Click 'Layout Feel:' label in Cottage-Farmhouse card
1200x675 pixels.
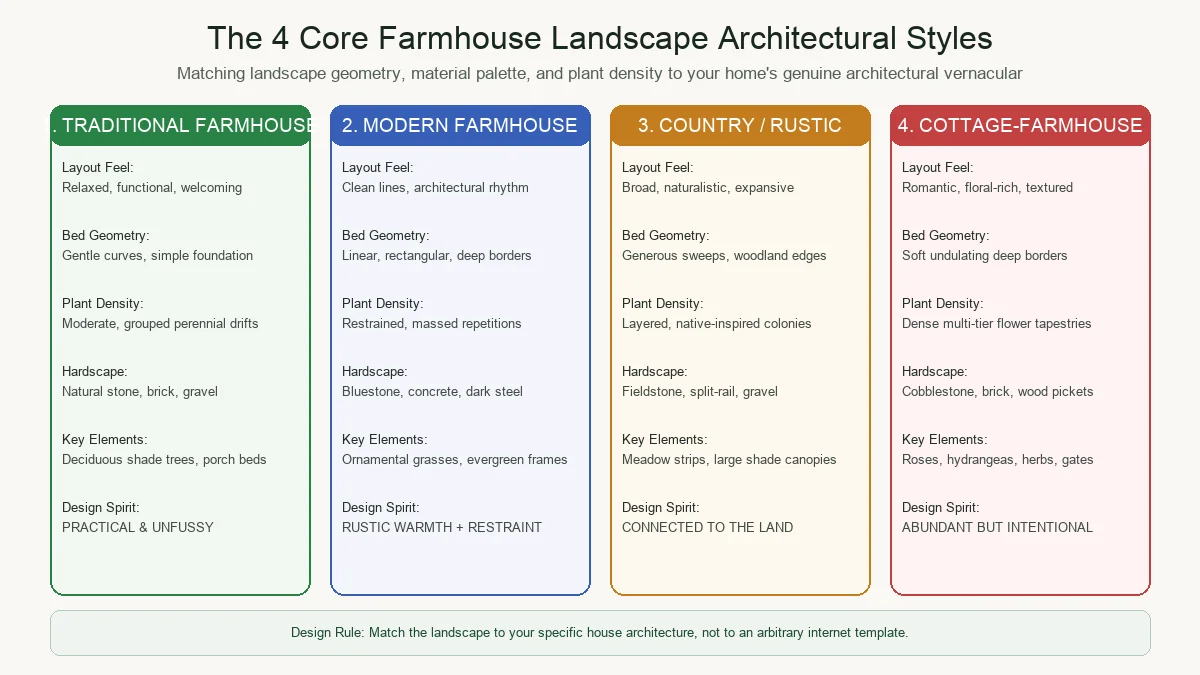tap(938, 167)
